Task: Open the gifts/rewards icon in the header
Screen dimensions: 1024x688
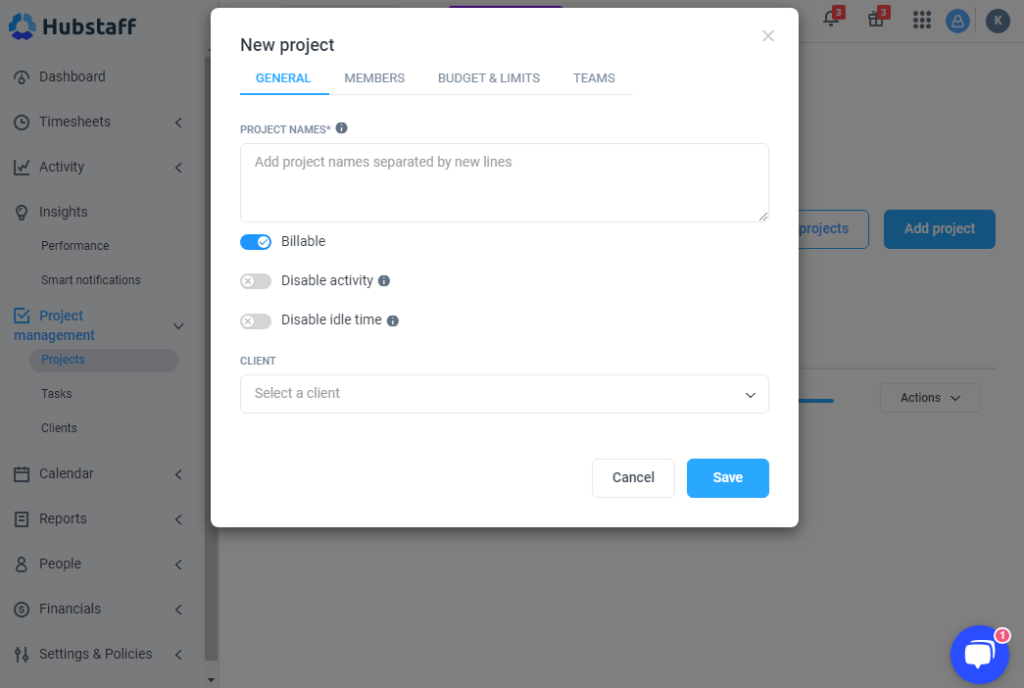Action: (876, 19)
